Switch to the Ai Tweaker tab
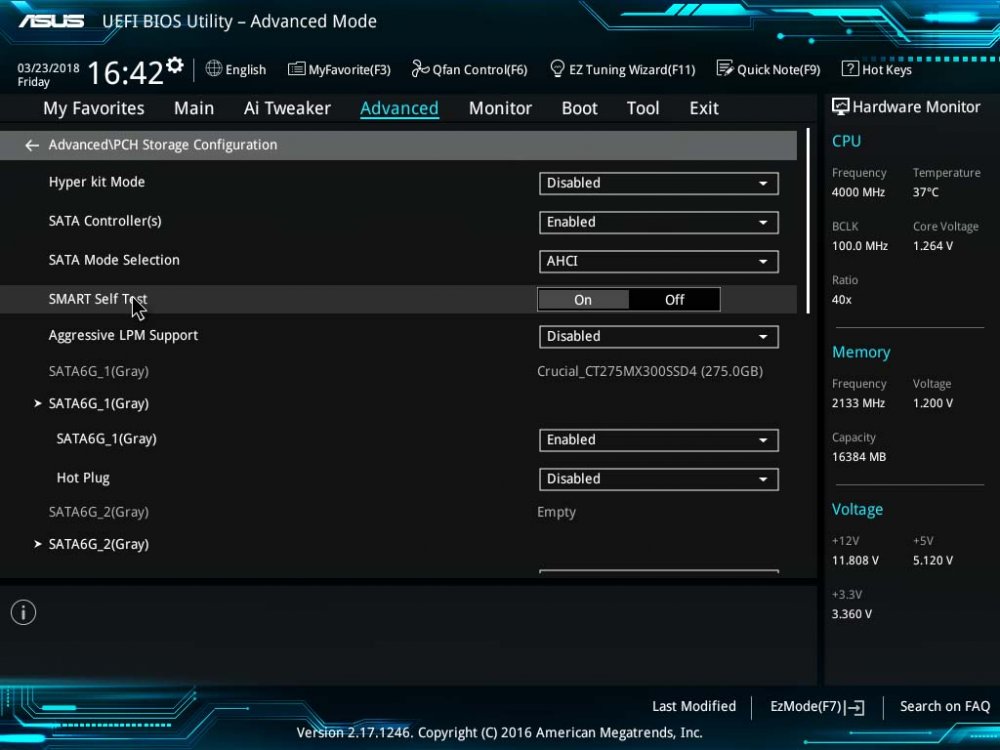 pyautogui.click(x=287, y=108)
